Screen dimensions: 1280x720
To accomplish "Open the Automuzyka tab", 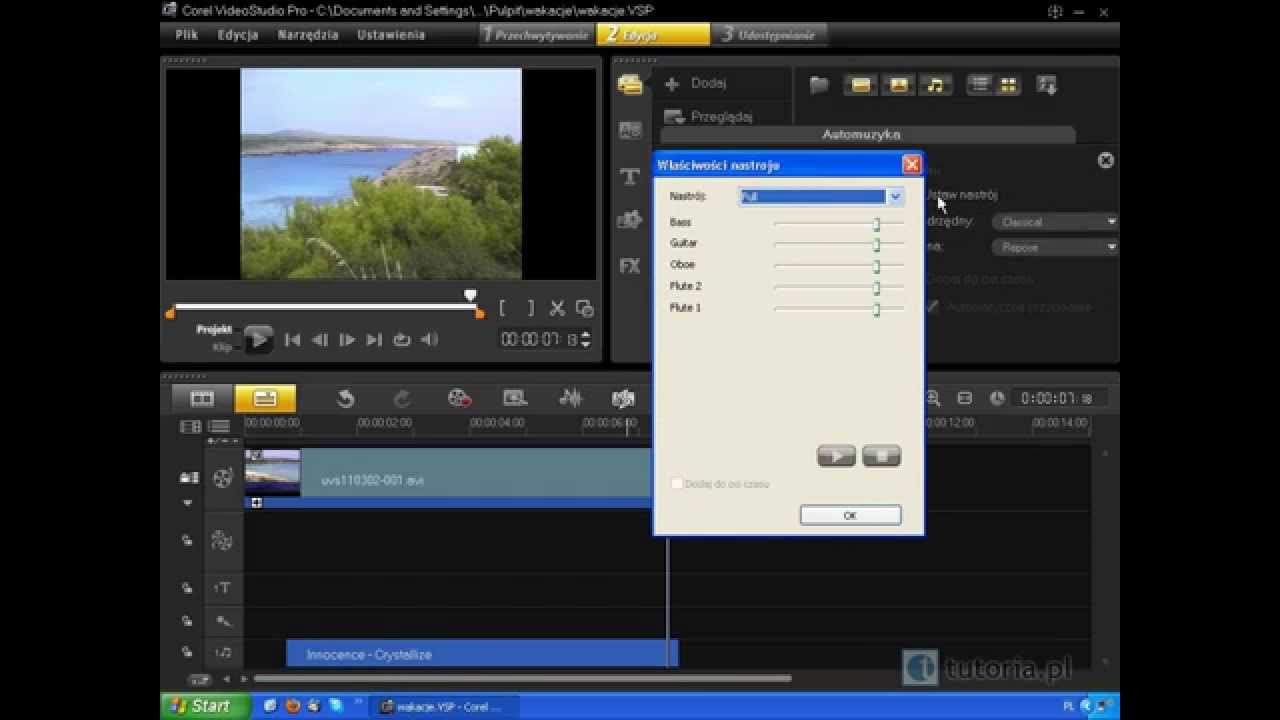I will [861, 134].
